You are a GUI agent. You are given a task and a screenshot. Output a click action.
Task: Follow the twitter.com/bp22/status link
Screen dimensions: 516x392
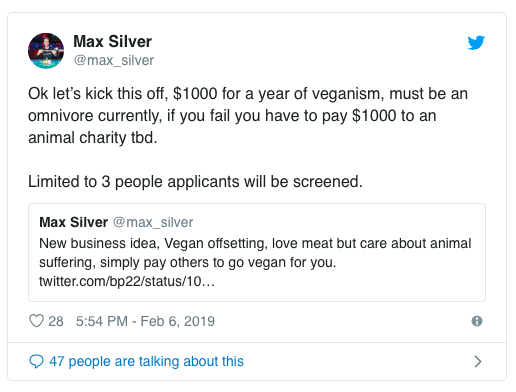[127, 281]
